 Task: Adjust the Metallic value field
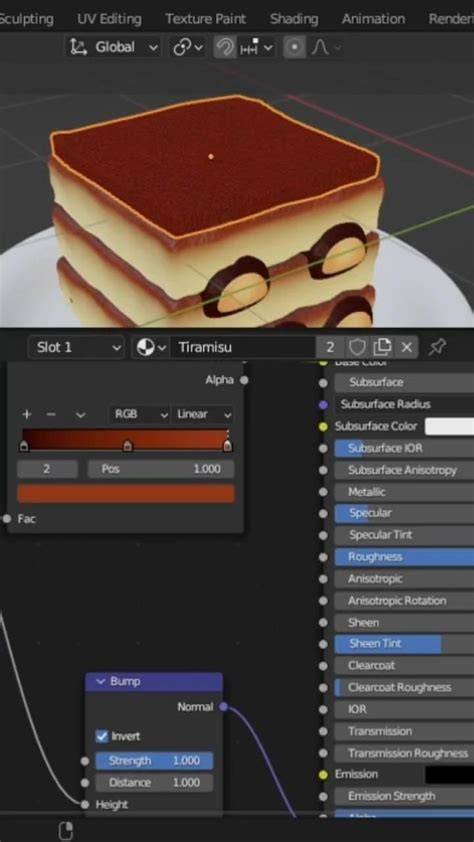tap(404, 492)
